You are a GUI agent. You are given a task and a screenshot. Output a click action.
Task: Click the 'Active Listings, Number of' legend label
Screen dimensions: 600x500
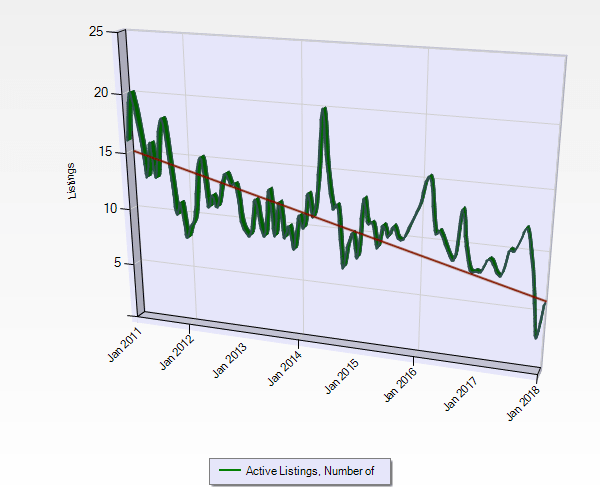(310, 471)
